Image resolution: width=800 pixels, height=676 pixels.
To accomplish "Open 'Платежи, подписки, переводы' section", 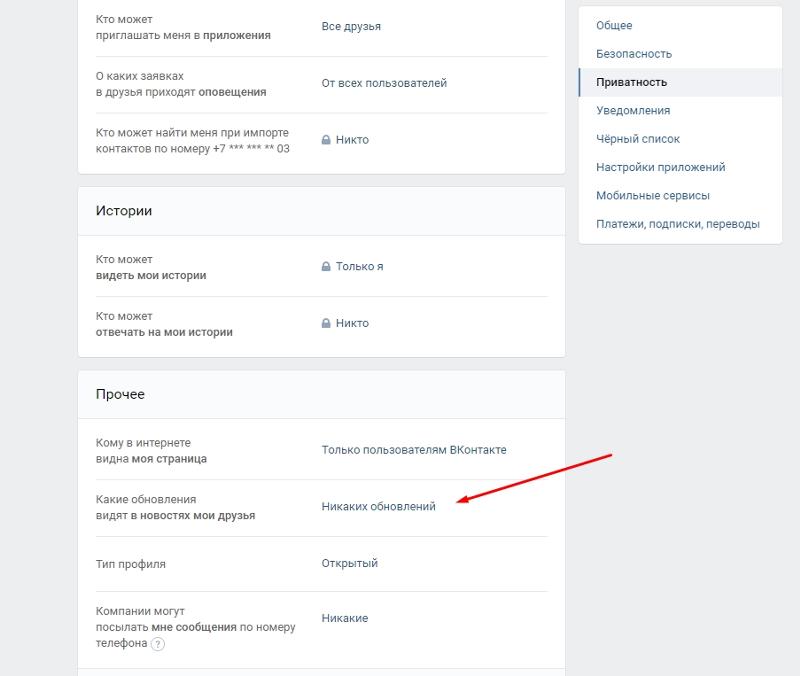I will tap(676, 223).
